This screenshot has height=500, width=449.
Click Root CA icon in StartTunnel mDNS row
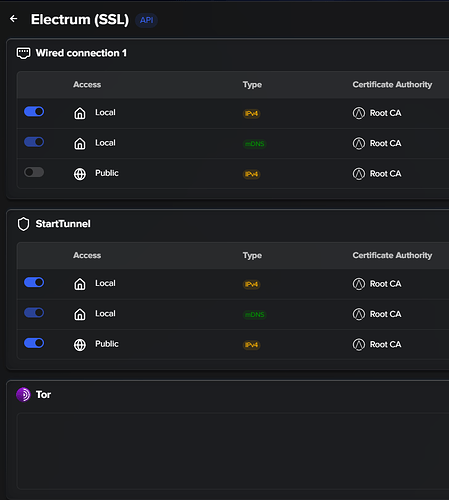click(359, 314)
